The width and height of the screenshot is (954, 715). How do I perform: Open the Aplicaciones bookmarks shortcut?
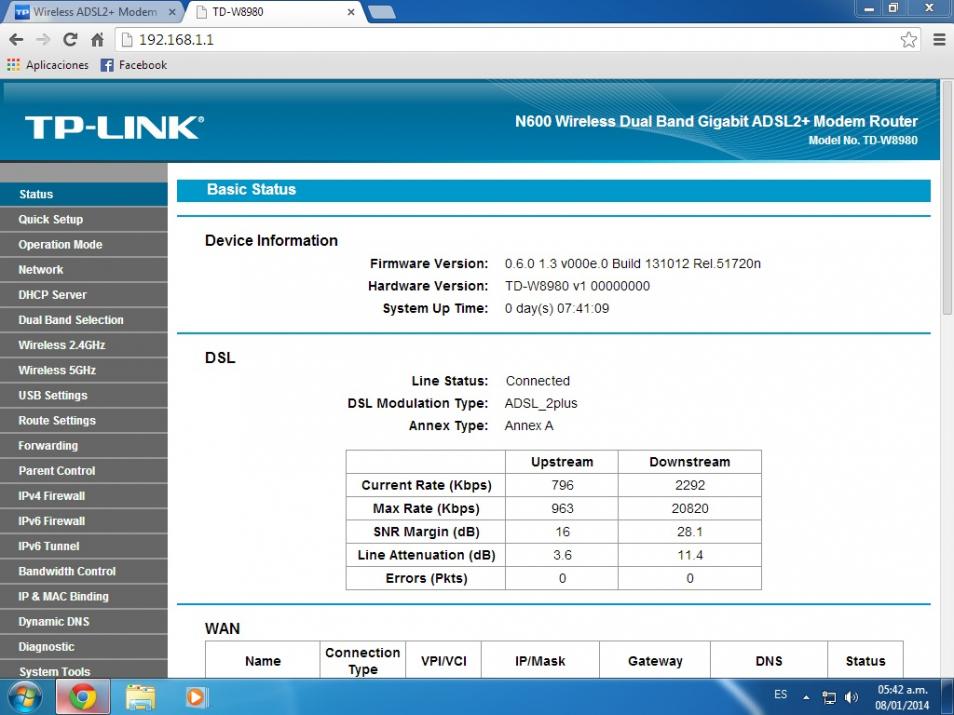48,65
